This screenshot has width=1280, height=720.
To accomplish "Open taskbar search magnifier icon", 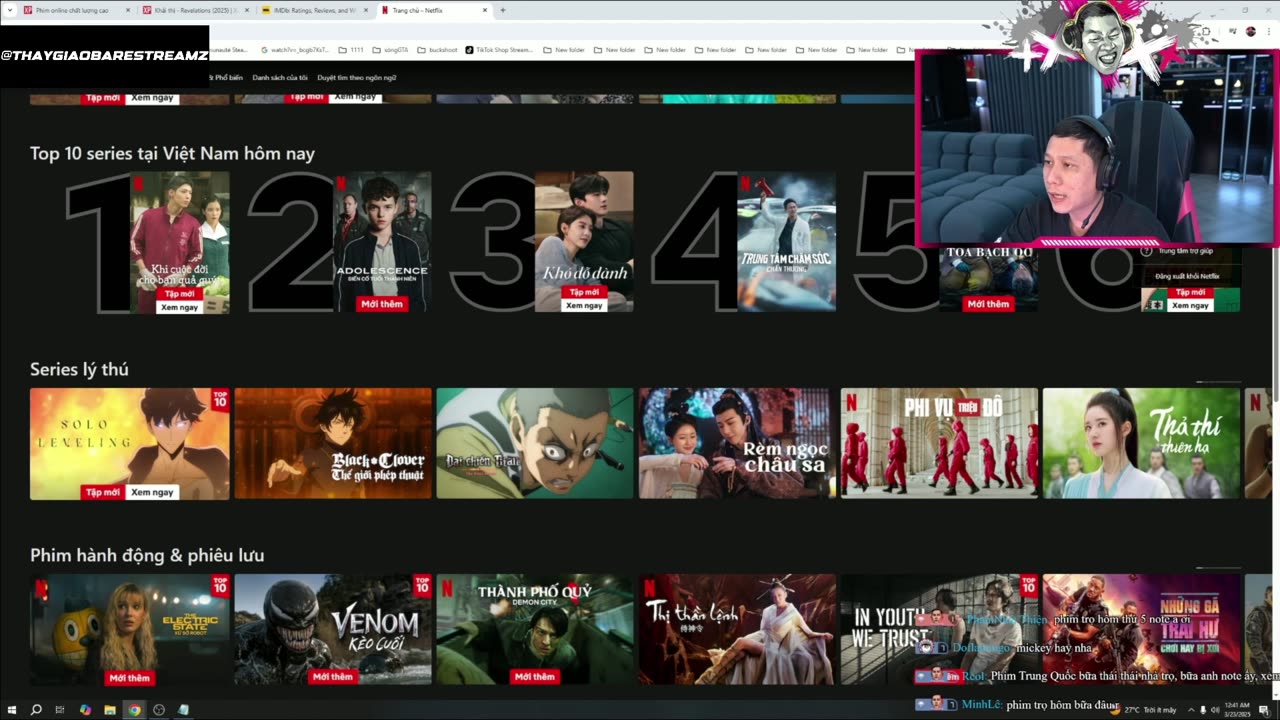I will click(36, 710).
